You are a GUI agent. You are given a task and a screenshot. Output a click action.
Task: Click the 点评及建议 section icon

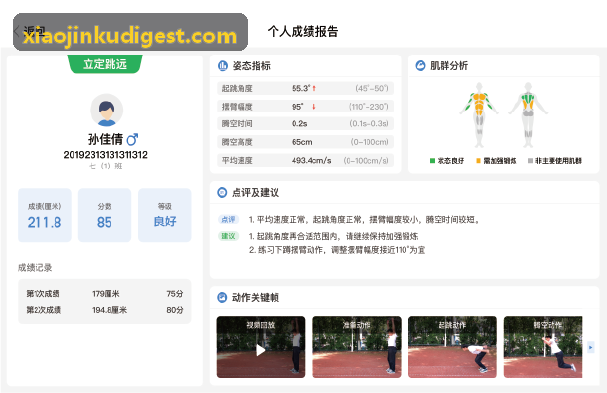click(x=222, y=192)
